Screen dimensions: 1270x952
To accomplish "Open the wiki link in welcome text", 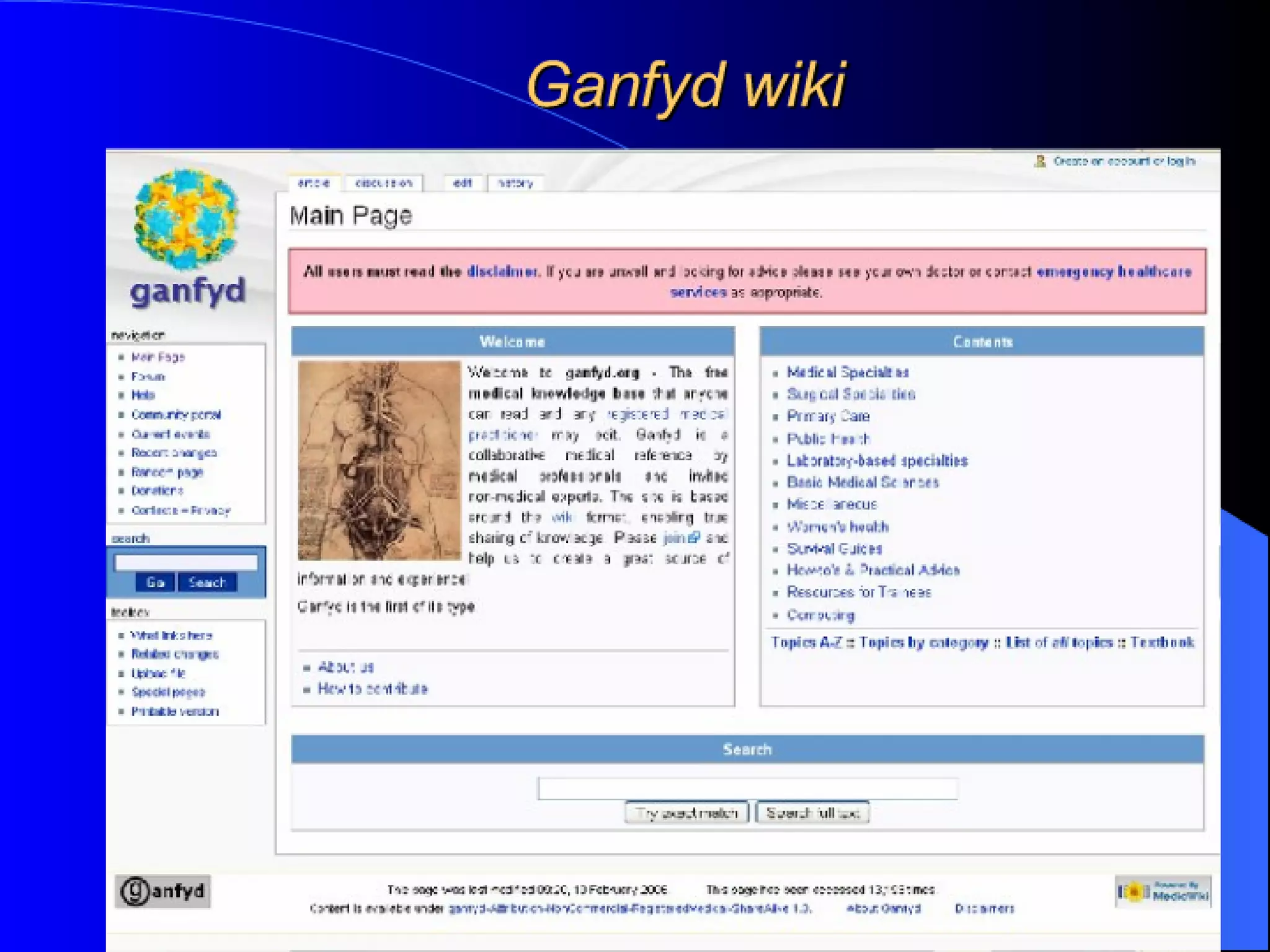I will click(x=562, y=517).
